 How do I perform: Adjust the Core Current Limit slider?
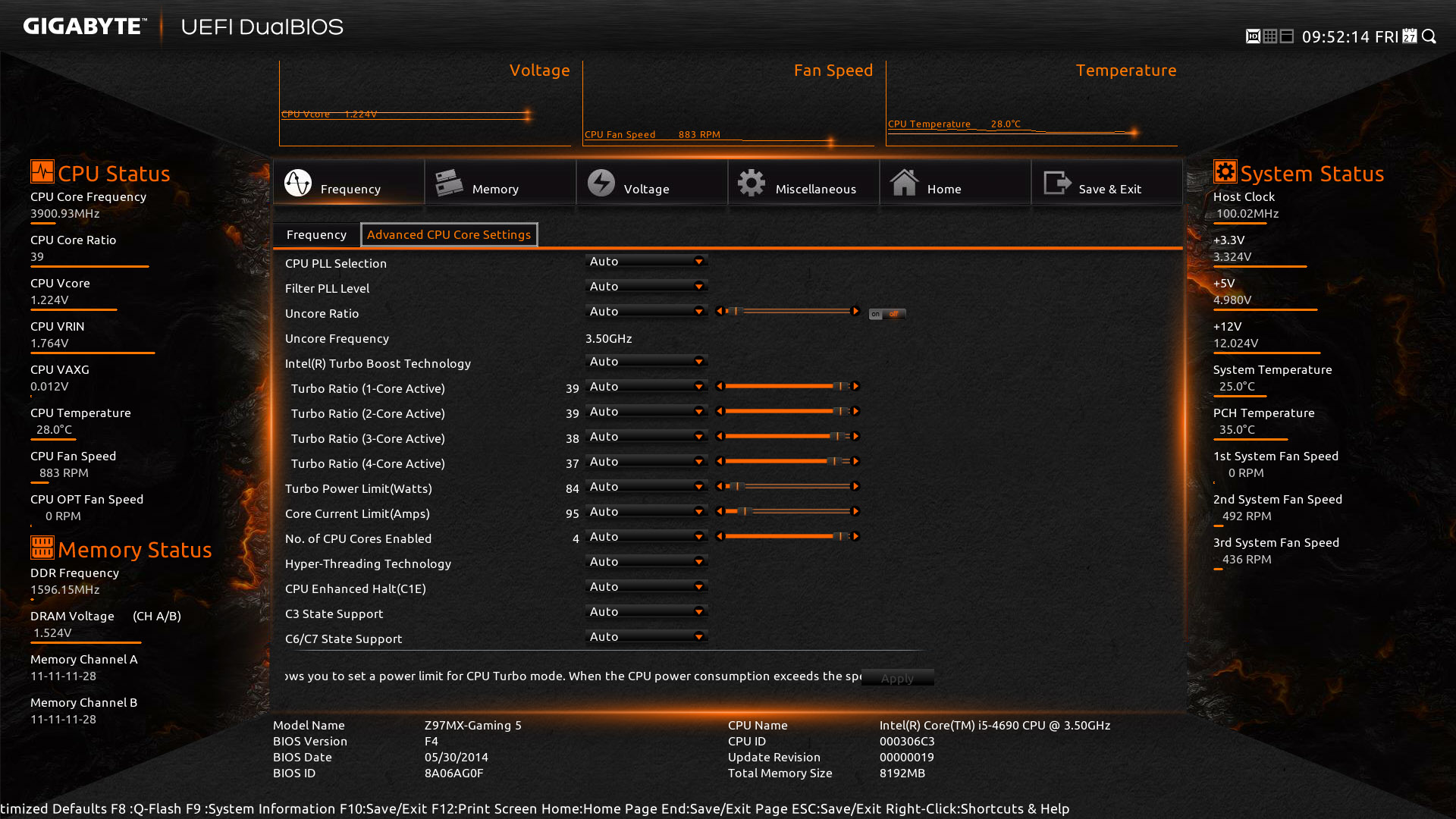[x=788, y=511]
